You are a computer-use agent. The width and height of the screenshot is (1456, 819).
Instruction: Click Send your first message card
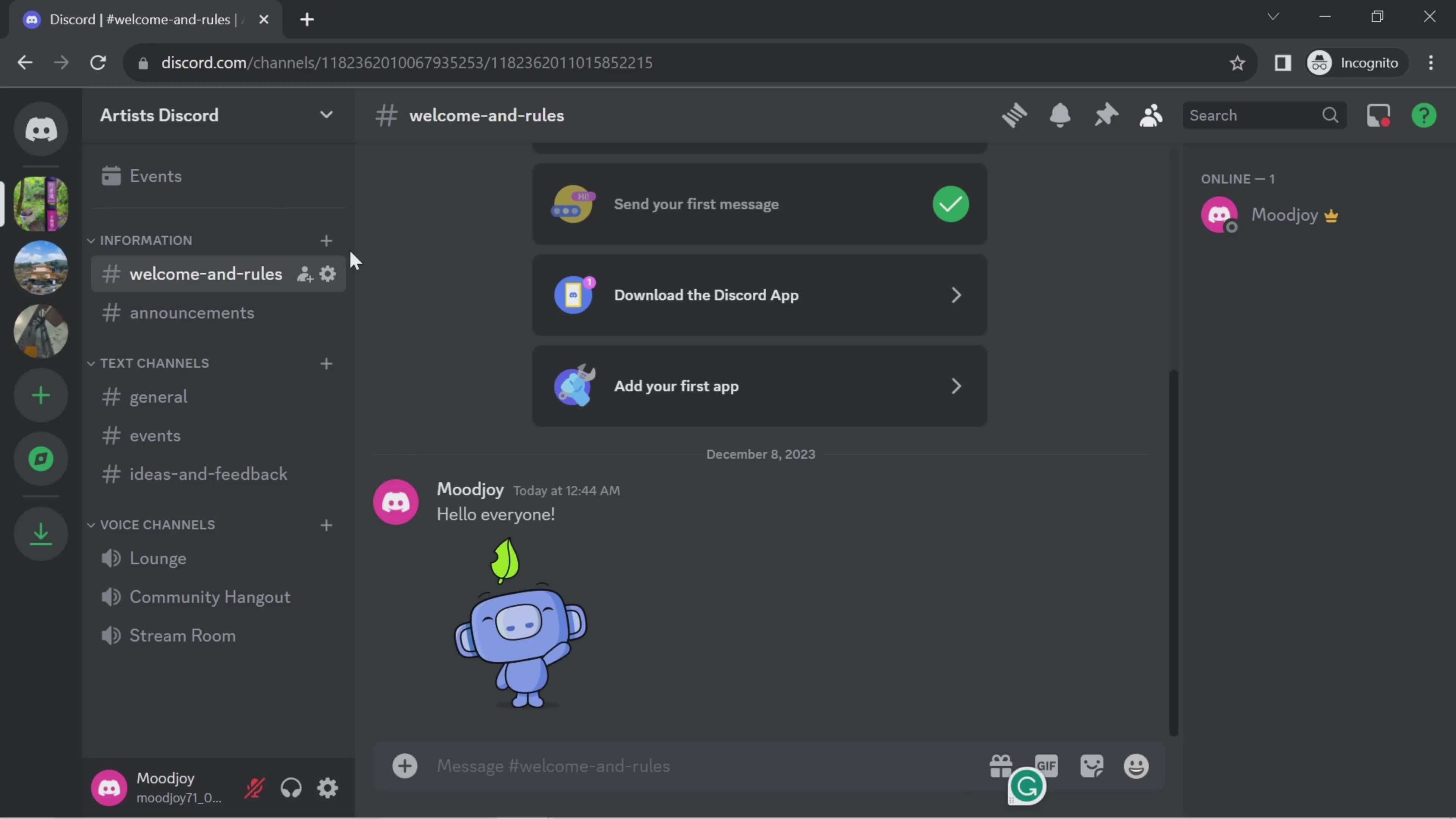point(759,204)
